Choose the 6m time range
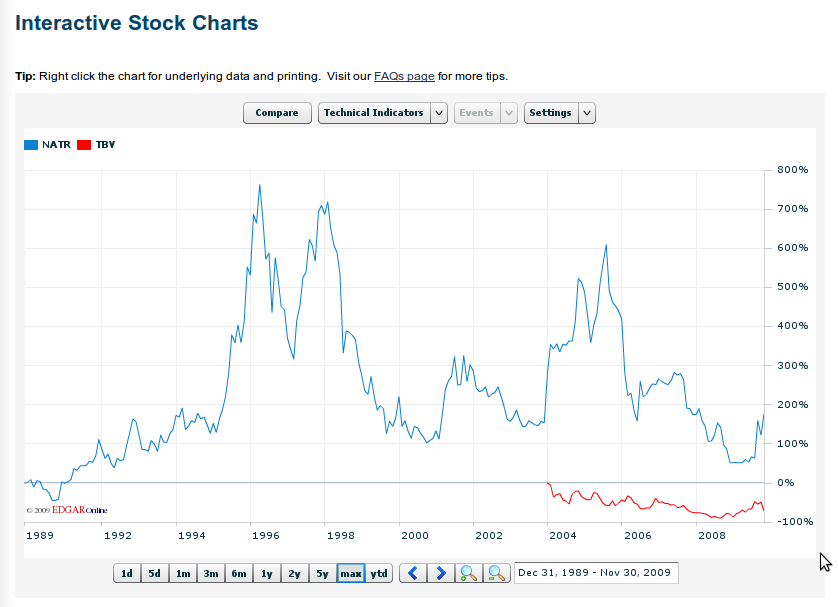 tap(239, 573)
